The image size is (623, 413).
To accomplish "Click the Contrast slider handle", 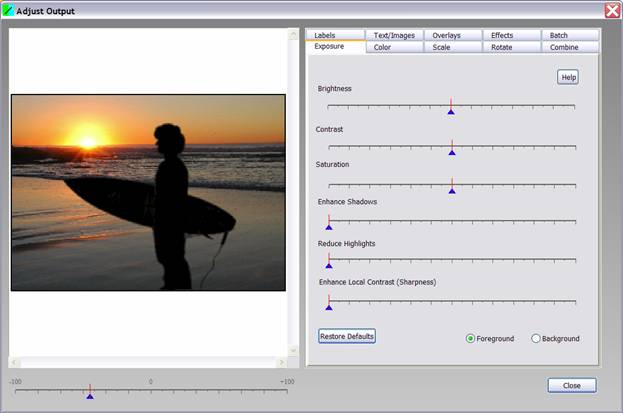I will 452,152.
